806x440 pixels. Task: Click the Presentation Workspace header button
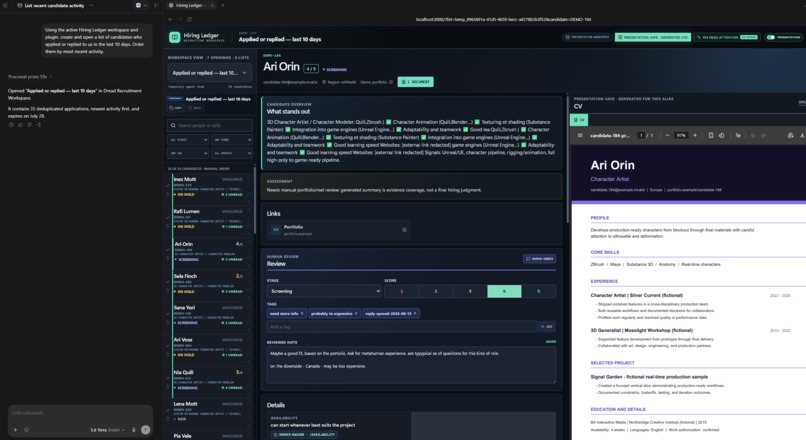pyautogui.click(x=587, y=37)
